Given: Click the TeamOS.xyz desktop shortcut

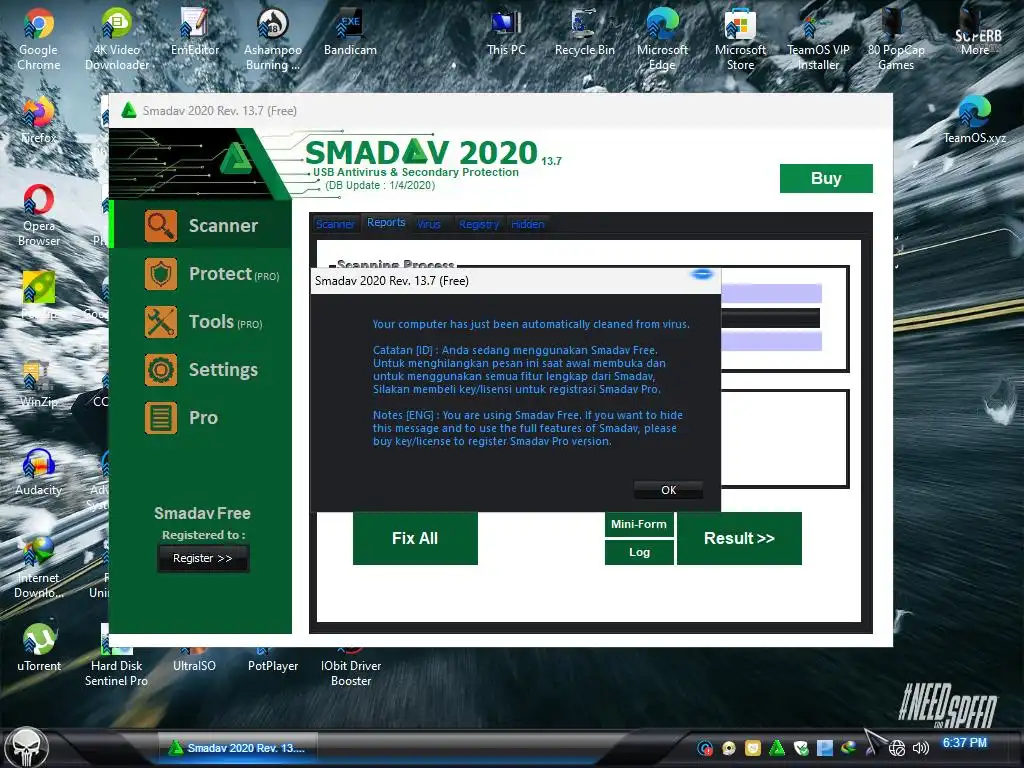Looking at the screenshot, I should pos(974,120).
